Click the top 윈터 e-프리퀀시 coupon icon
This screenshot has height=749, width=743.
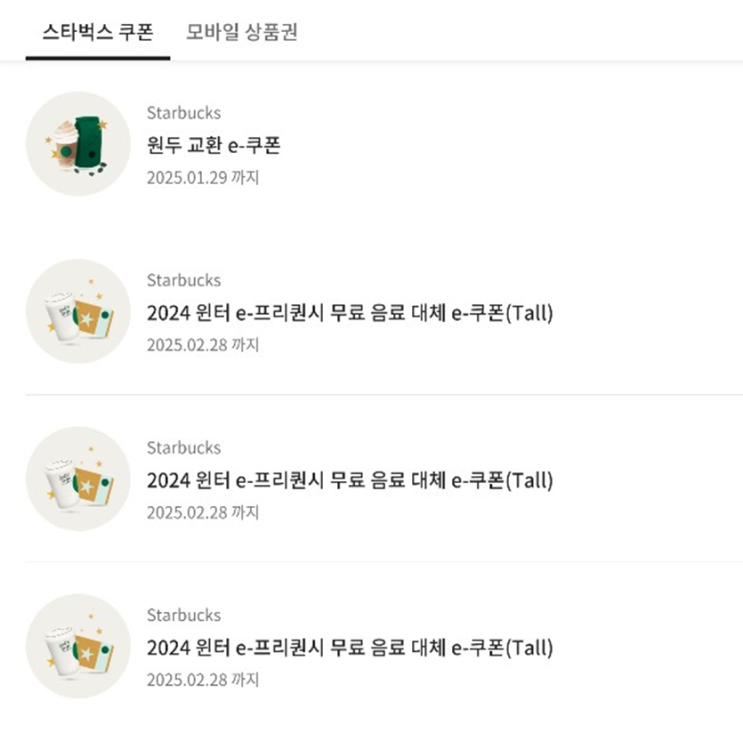[78, 311]
